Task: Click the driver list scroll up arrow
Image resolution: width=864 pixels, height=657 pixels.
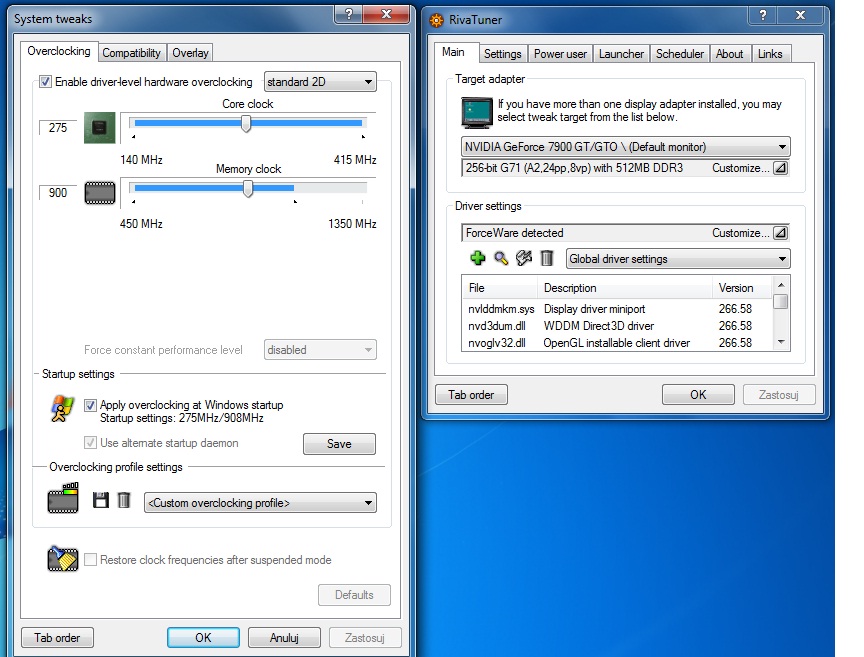Action: (x=781, y=284)
